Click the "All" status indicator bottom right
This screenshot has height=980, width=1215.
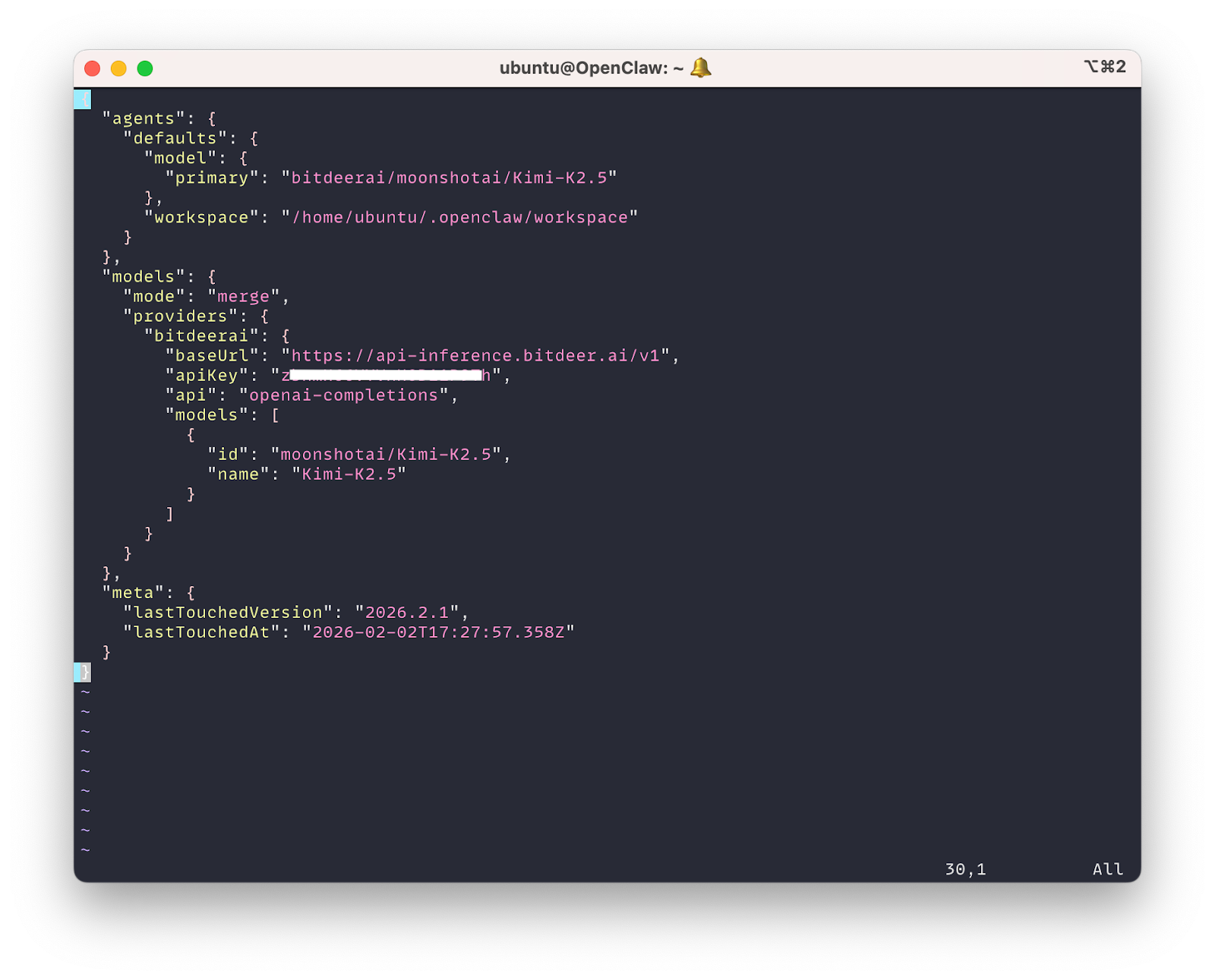tap(1106, 868)
